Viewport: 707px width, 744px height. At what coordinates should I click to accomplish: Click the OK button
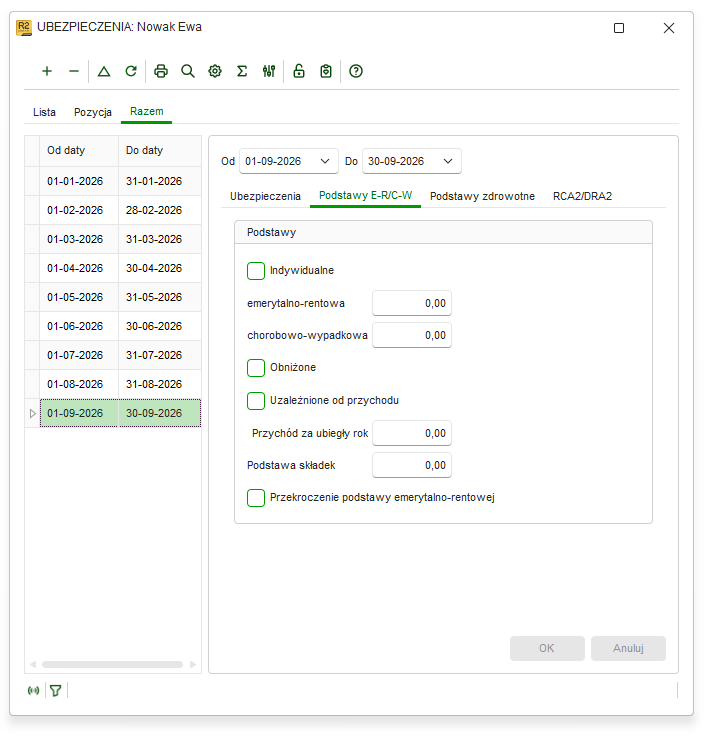click(547, 648)
